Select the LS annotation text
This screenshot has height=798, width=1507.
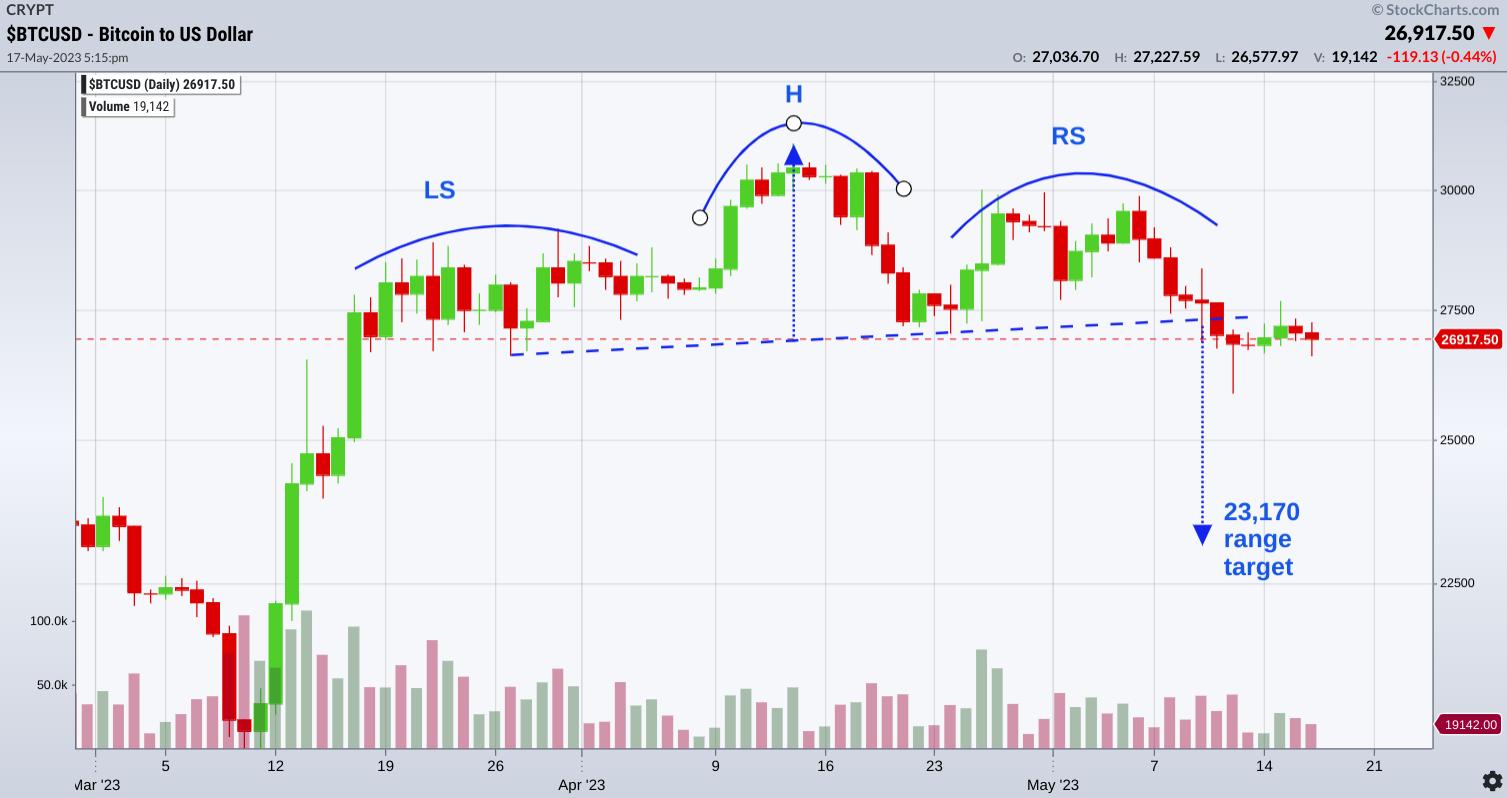coord(439,189)
